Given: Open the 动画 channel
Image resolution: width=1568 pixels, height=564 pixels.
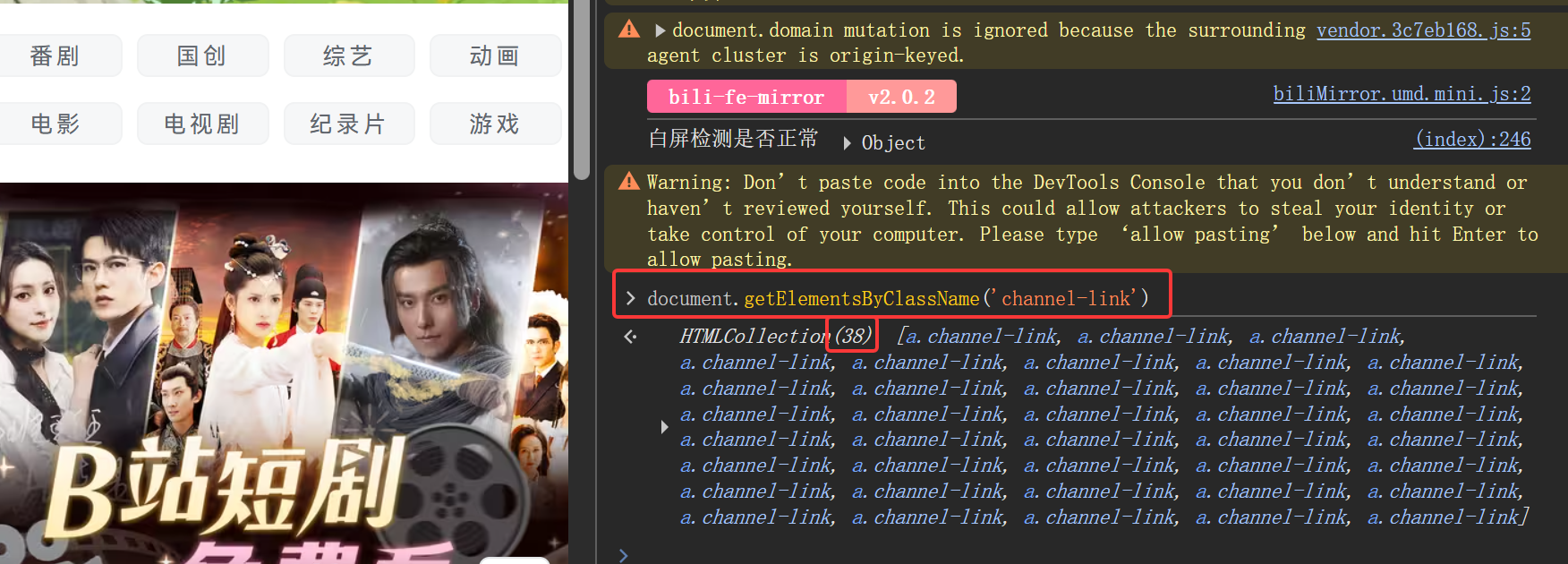Looking at the screenshot, I should pyautogui.click(x=495, y=56).
